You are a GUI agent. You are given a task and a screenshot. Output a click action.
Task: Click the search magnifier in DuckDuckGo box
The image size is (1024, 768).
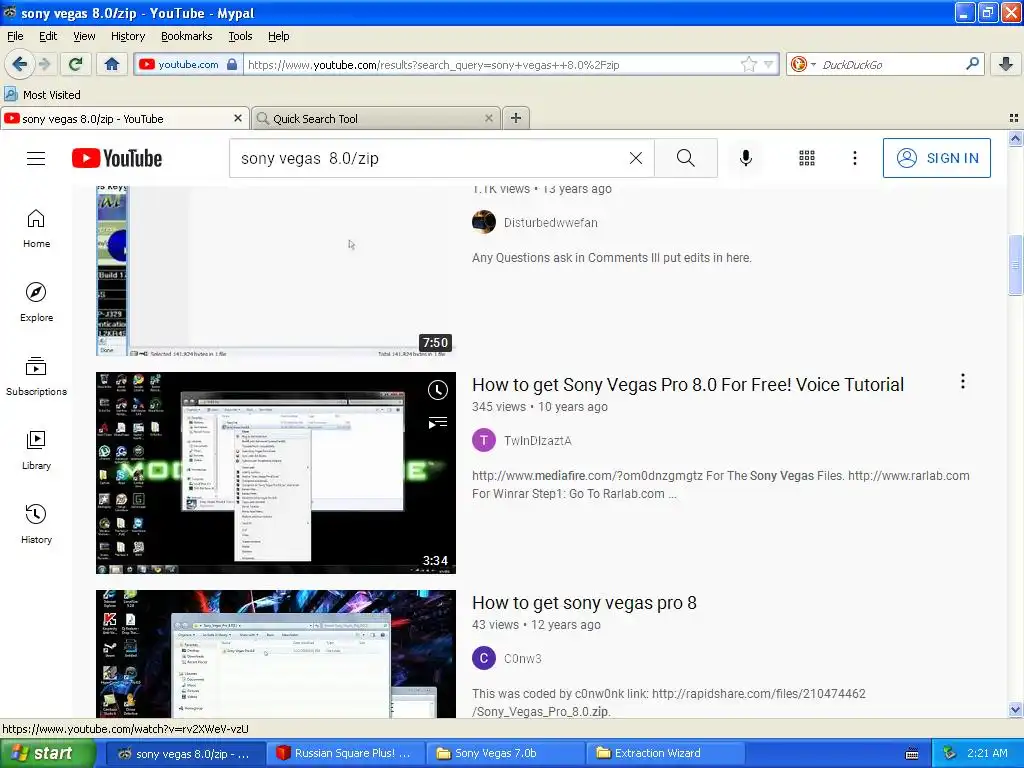pos(972,63)
